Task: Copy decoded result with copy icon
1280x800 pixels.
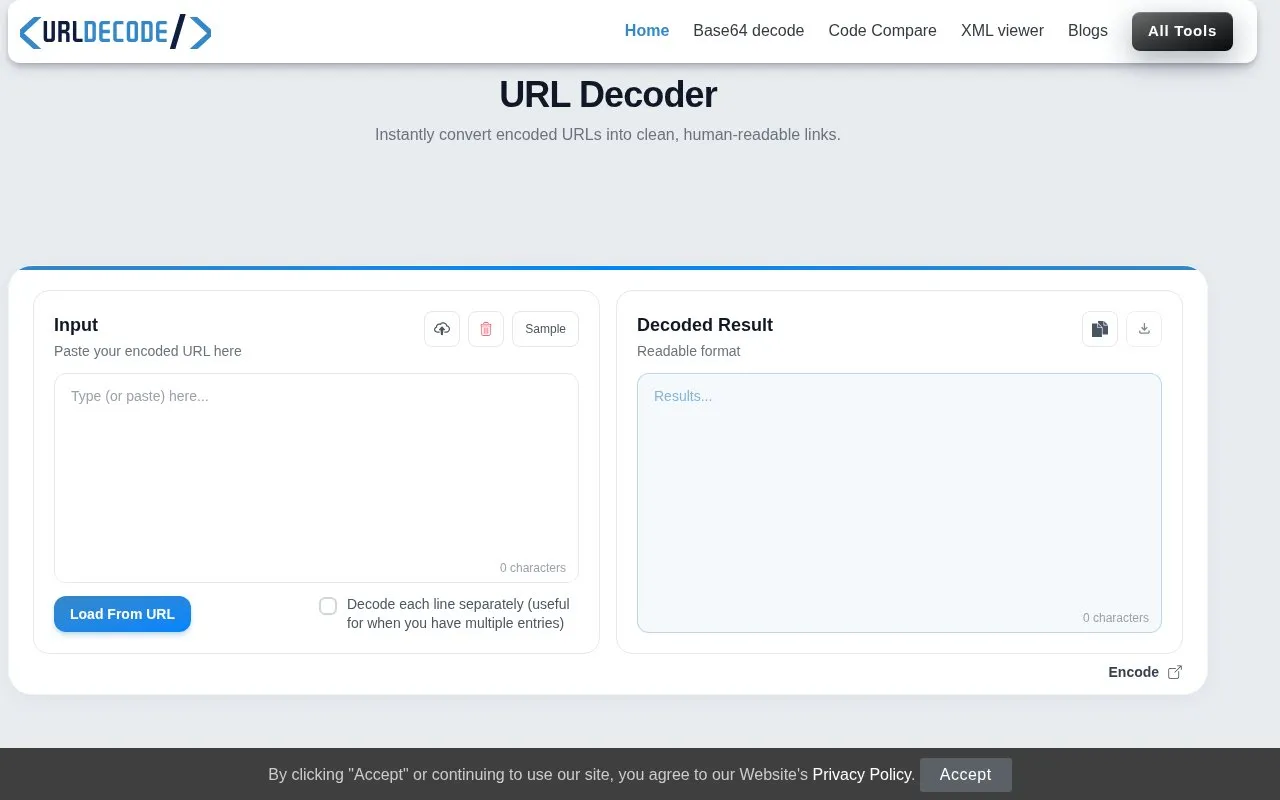Action: coord(1100,329)
